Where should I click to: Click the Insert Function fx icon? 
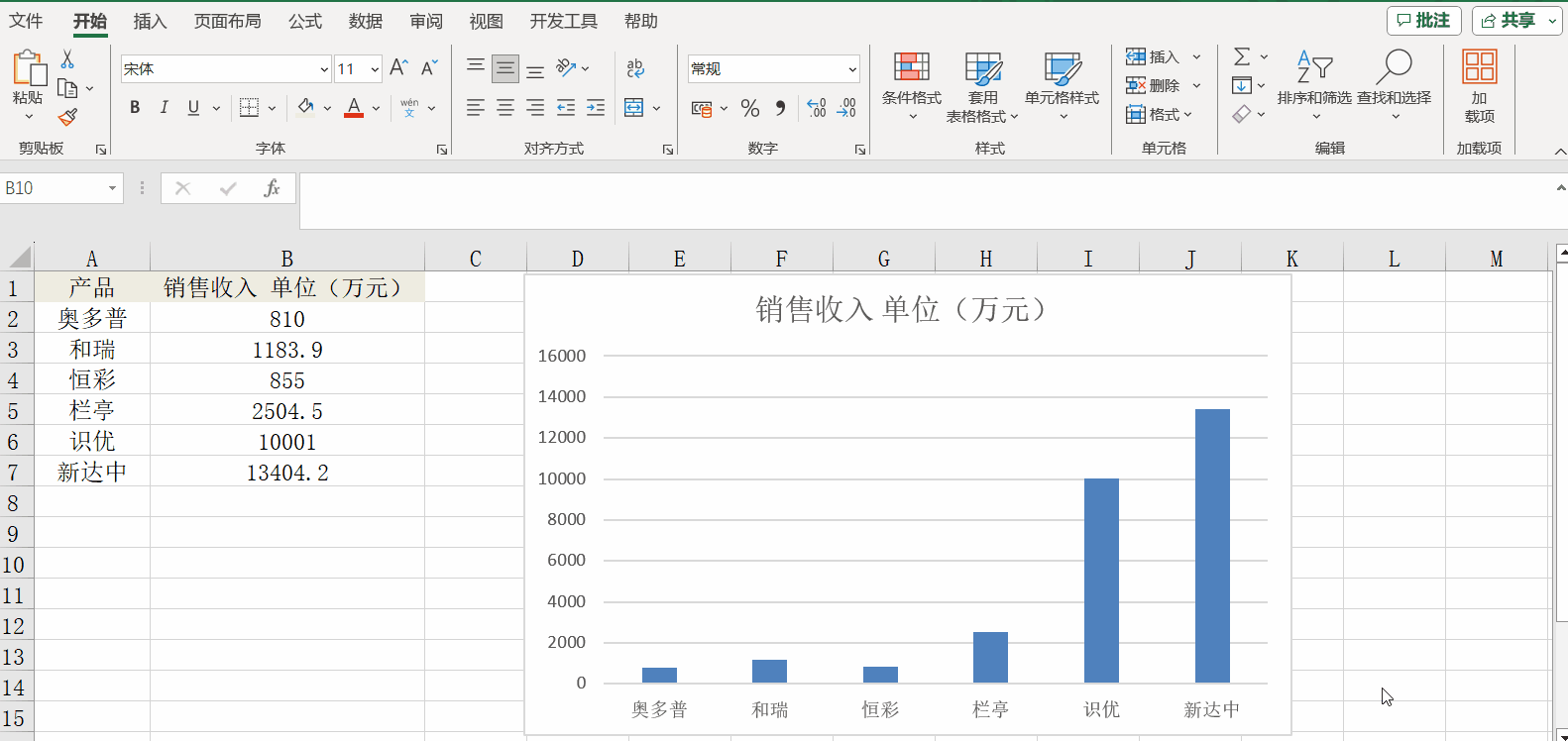[272, 188]
